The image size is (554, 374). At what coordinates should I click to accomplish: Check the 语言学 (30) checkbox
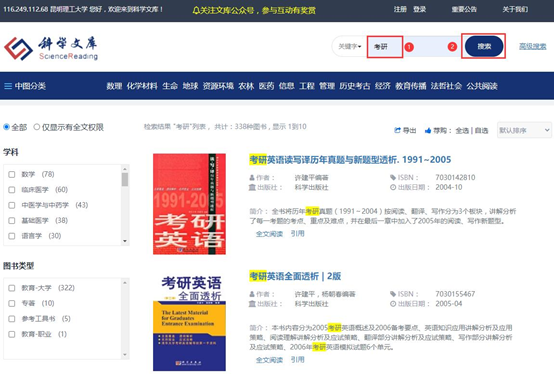pyautogui.click(x=12, y=236)
